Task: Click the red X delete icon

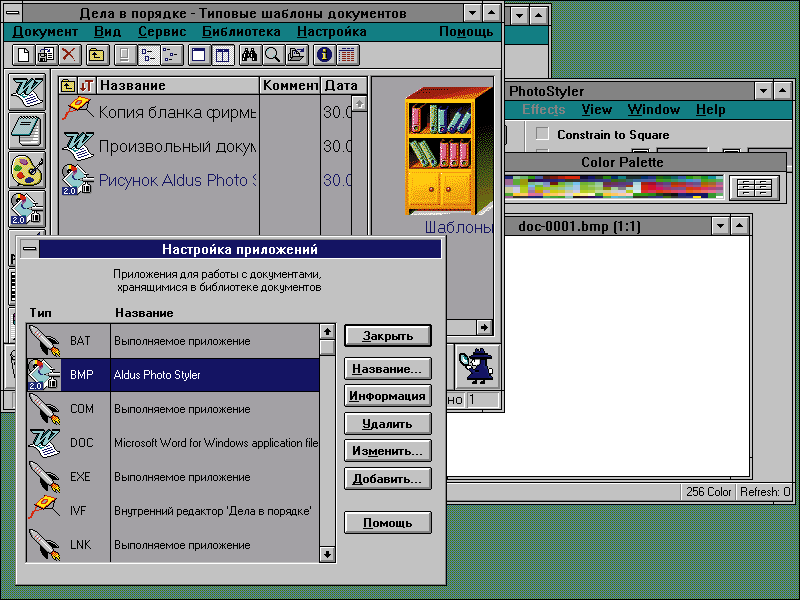Action: point(70,54)
